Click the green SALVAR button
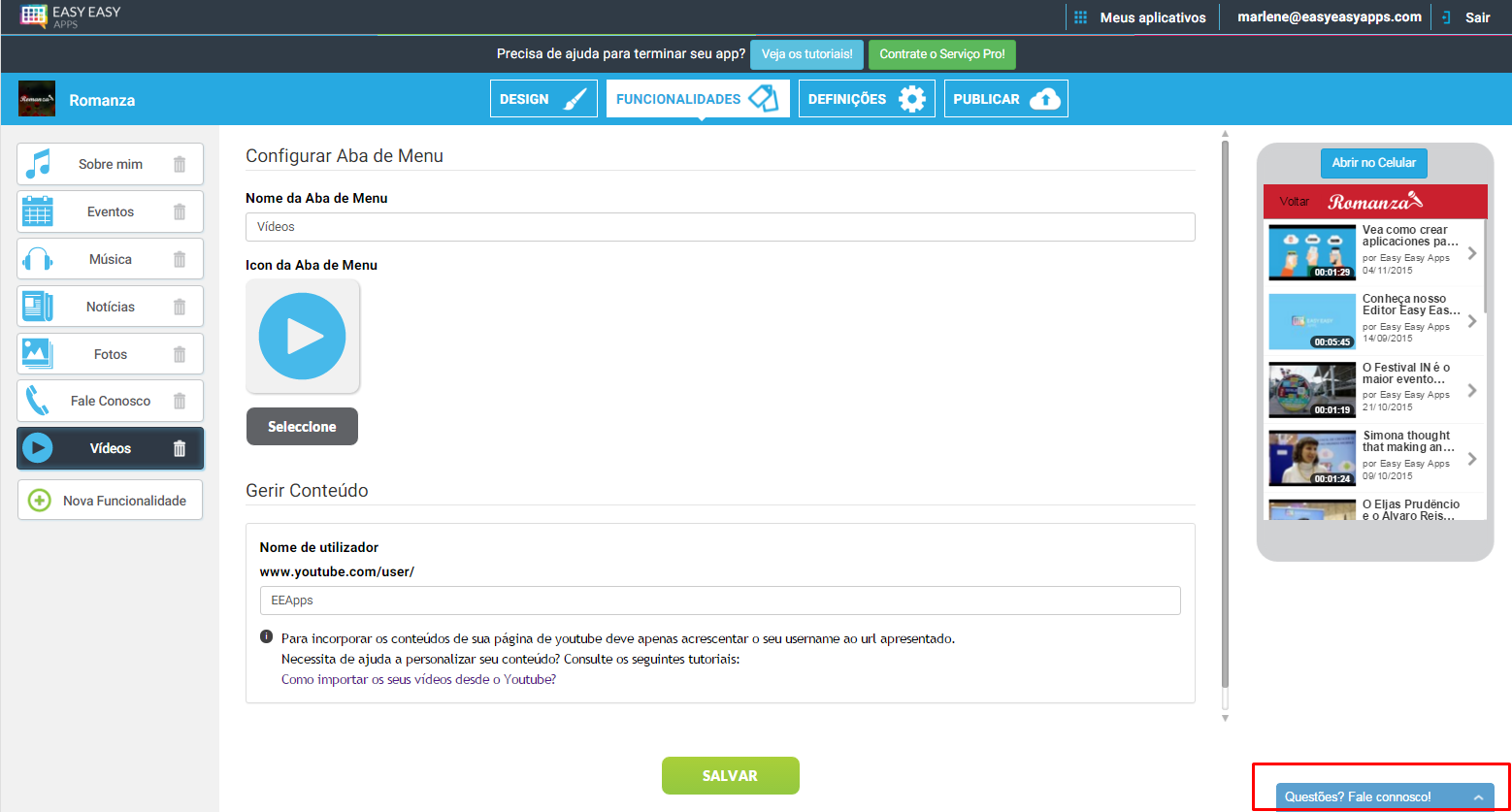1512x812 pixels. [731, 776]
